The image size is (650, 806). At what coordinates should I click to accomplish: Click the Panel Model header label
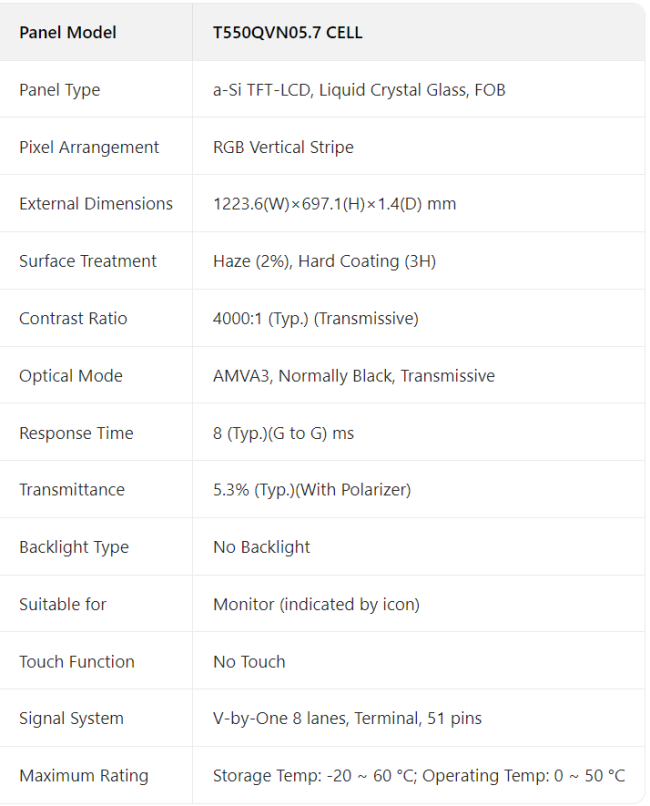click(67, 32)
